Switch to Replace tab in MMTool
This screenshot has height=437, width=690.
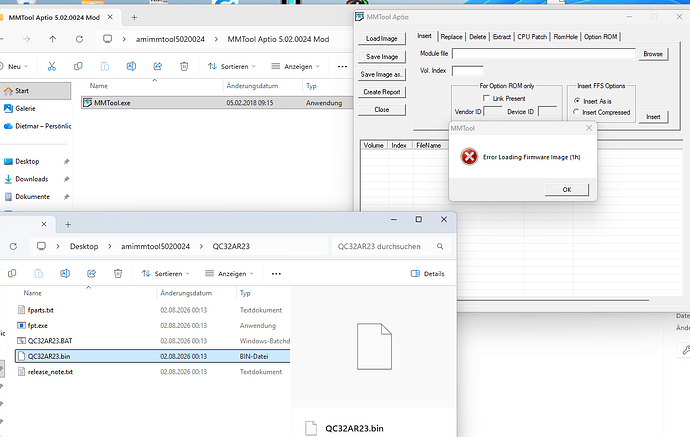tap(451, 37)
